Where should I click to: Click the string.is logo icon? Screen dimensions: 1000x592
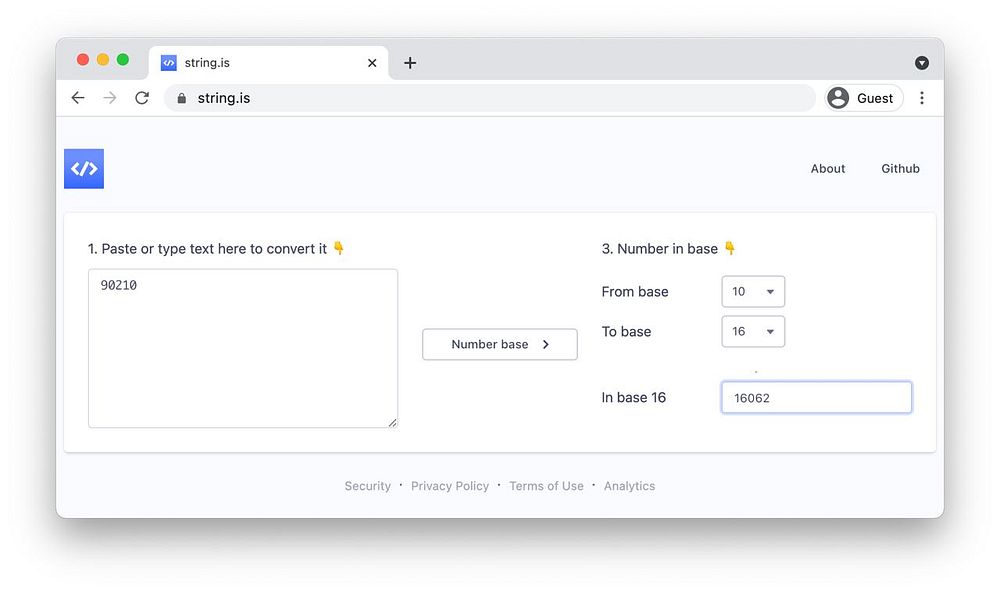pyautogui.click(x=84, y=169)
